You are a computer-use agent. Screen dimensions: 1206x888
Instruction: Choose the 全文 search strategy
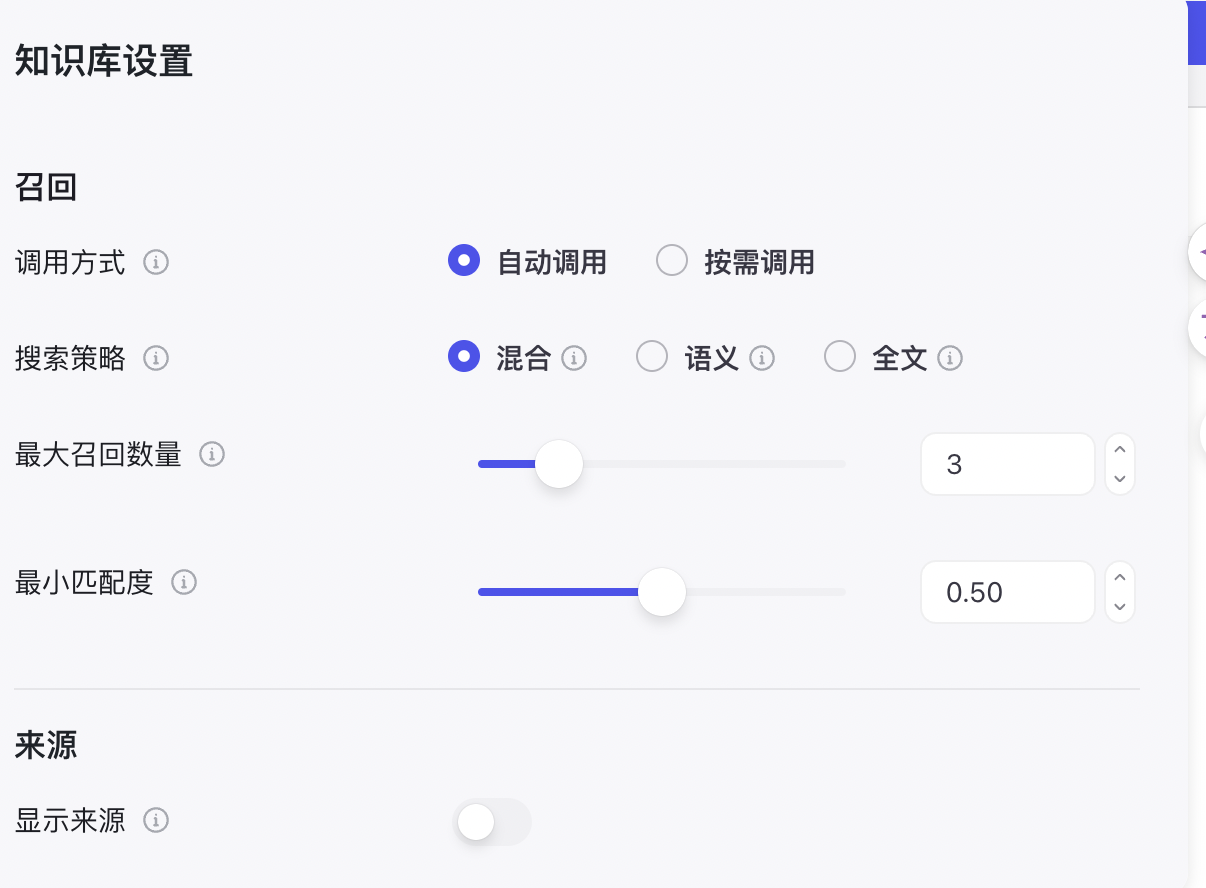[x=840, y=357]
